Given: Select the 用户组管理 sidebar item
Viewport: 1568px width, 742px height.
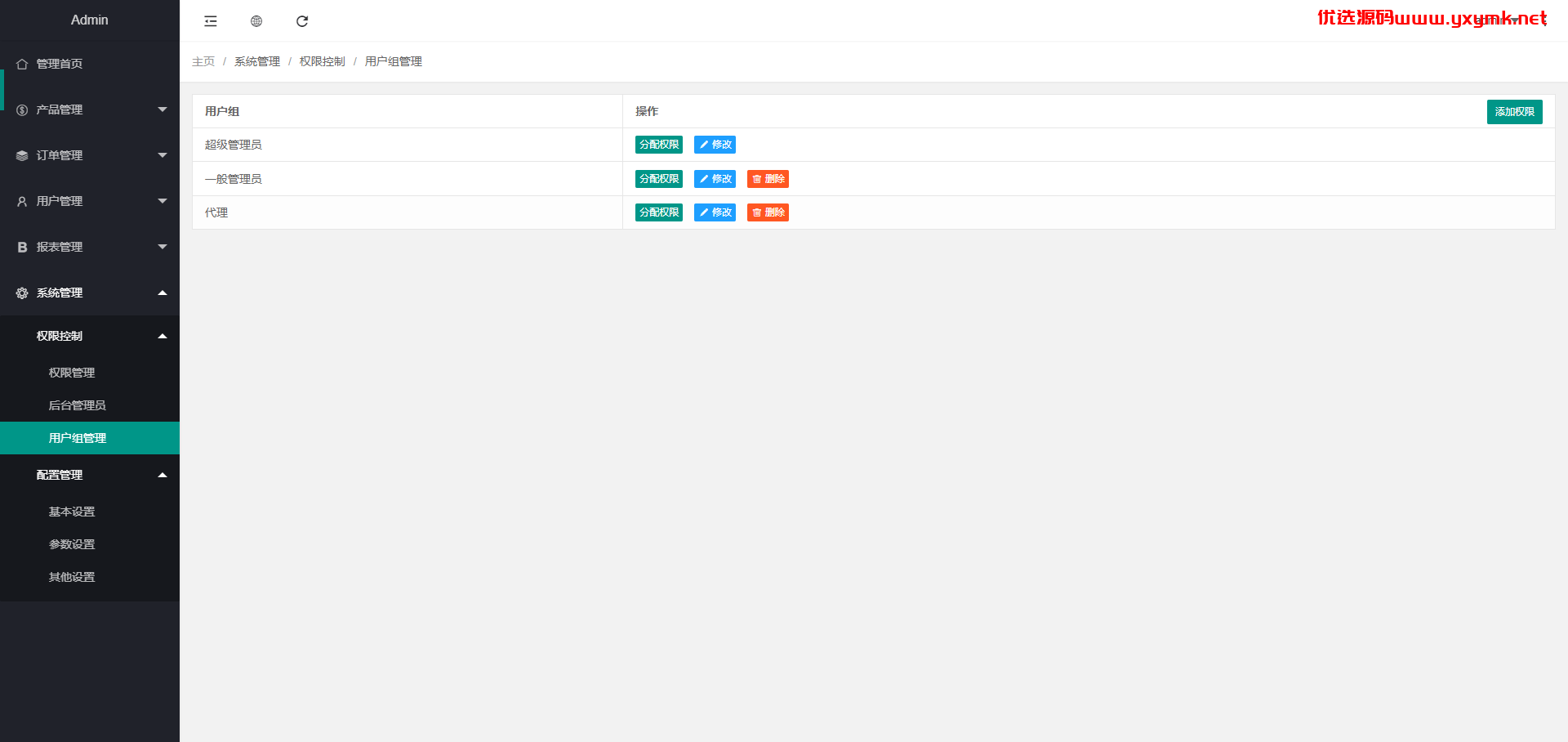Looking at the screenshot, I should click(90, 438).
